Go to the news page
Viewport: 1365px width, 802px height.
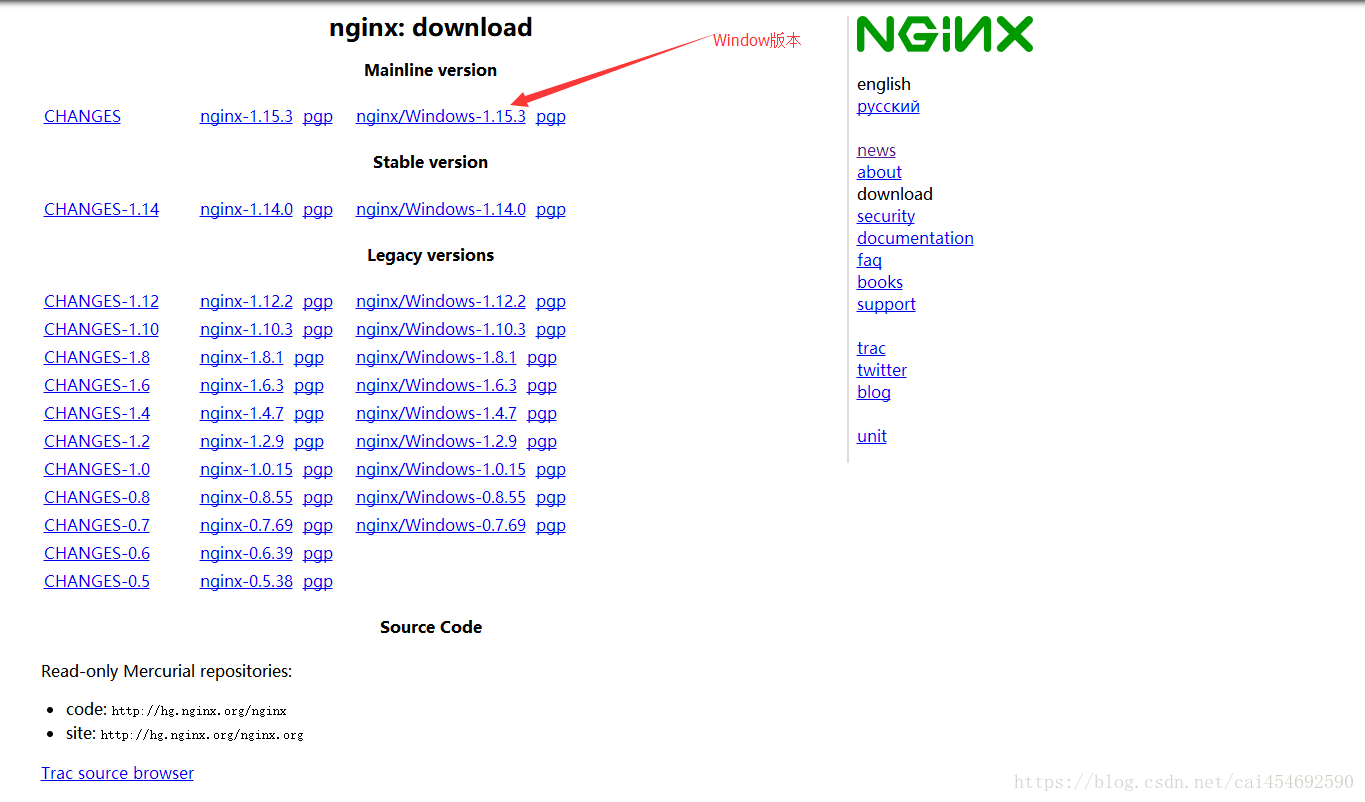(x=876, y=150)
